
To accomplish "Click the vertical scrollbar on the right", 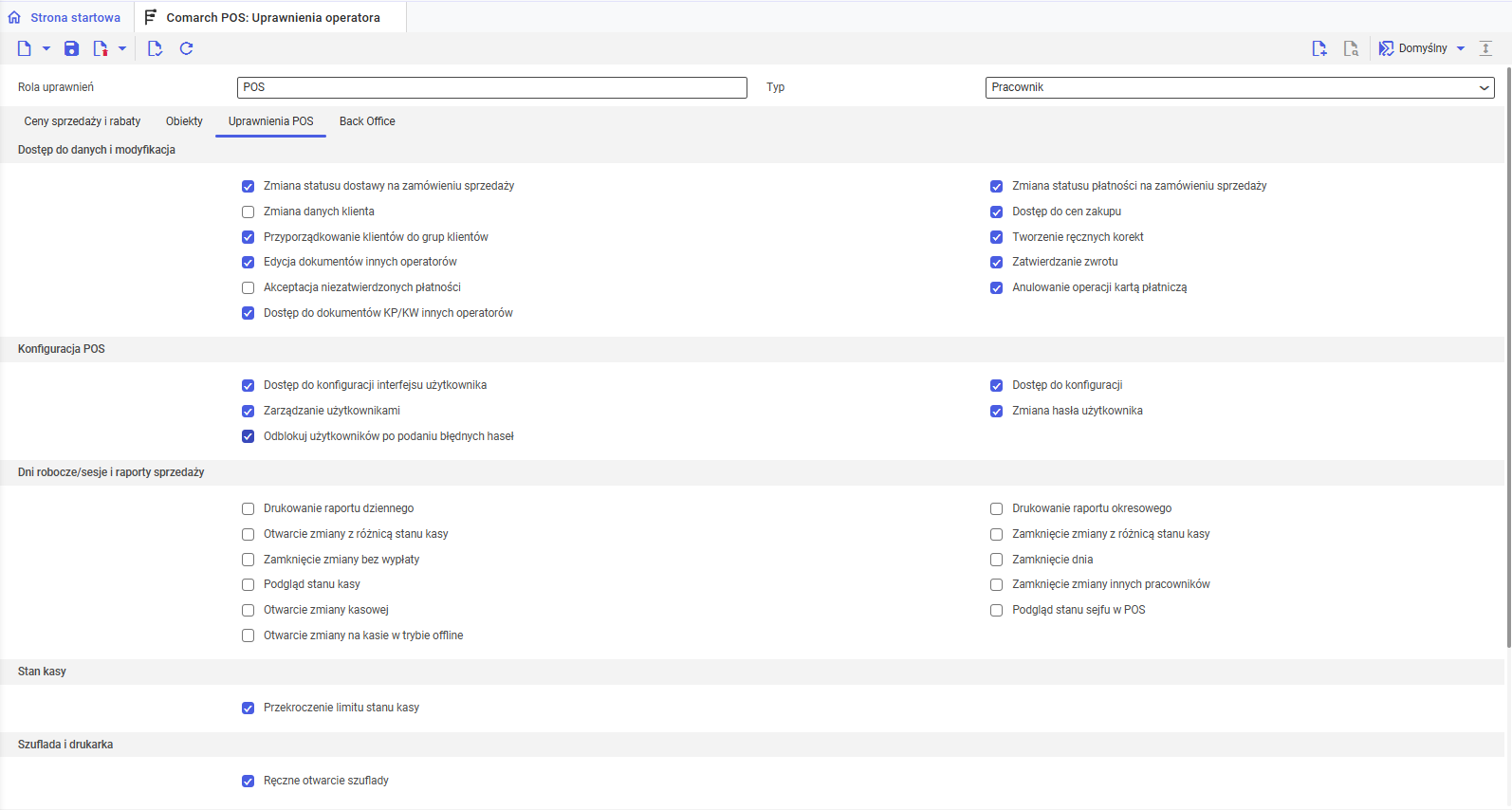I will click(x=1508, y=358).
